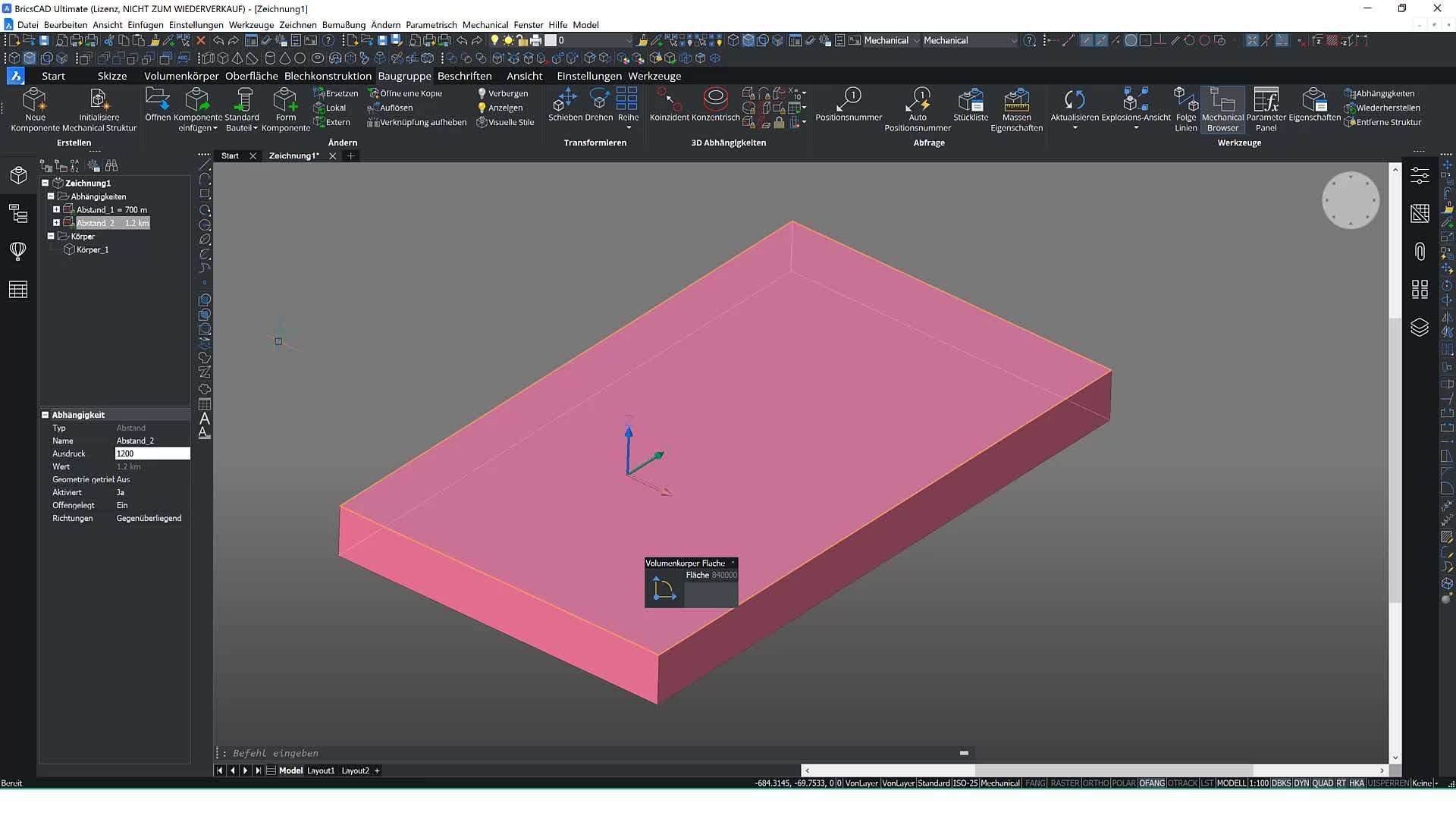Click the LookFrom view navigation widget
The width and height of the screenshot is (1456, 819).
(x=1351, y=200)
